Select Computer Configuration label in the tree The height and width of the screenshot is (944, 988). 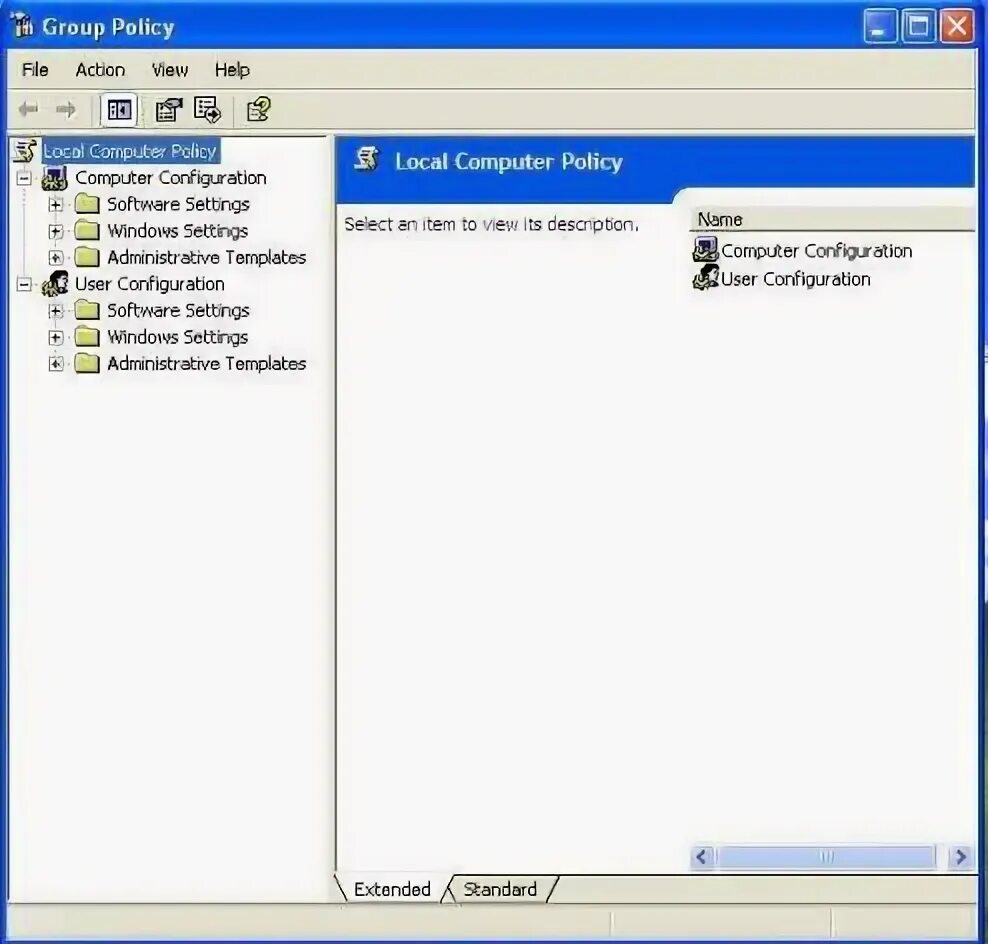point(171,178)
